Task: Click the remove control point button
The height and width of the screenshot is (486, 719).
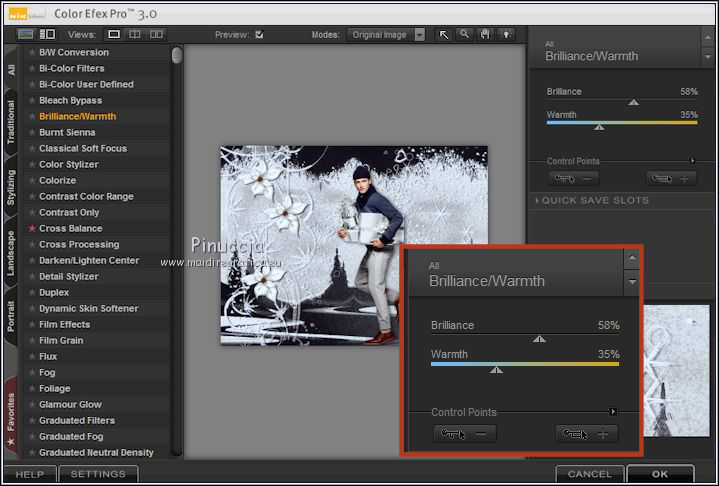Action: tap(573, 179)
